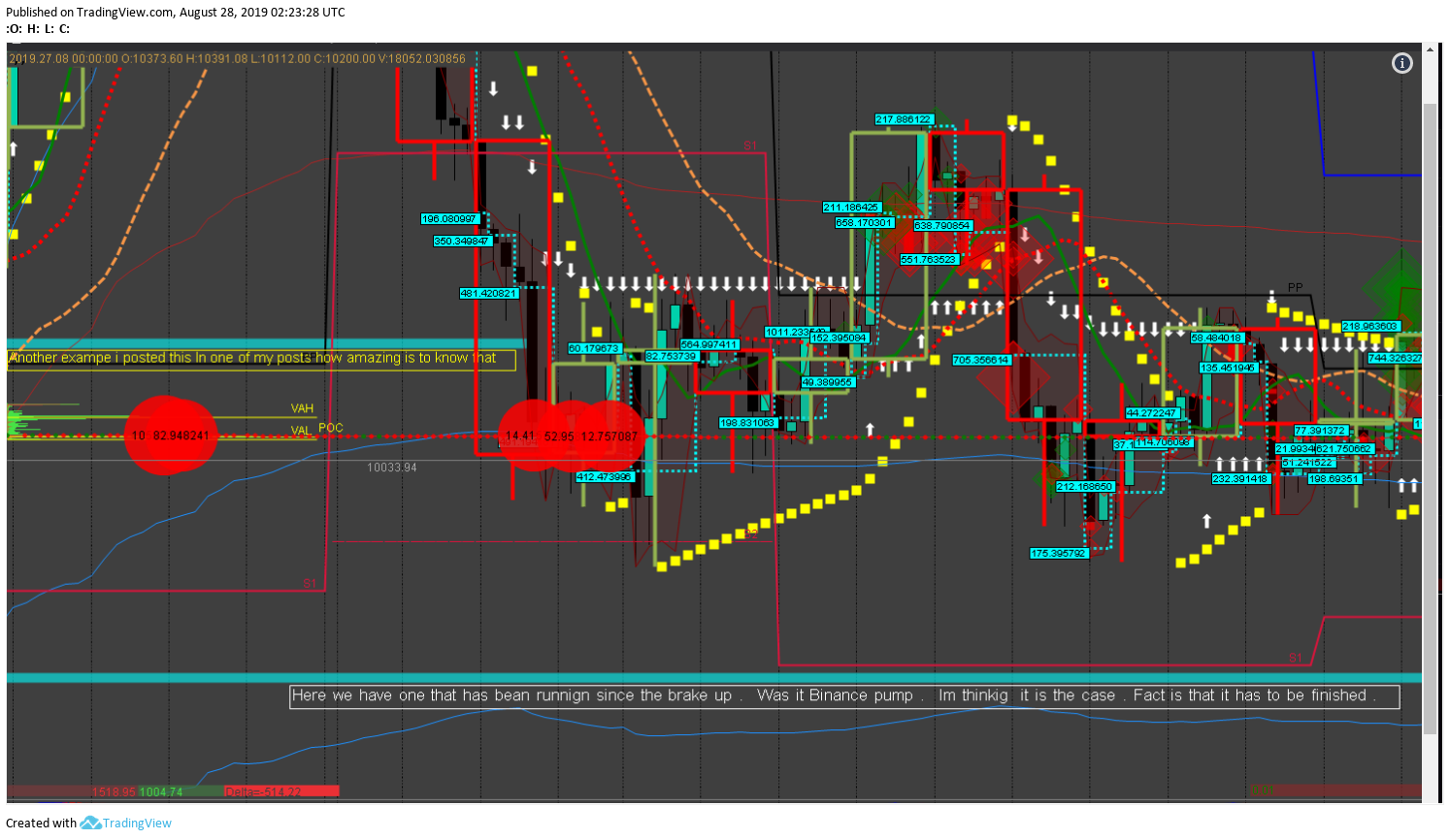Click the '135.451945' volume label
This screenshot has width=1450, height=840.
coord(1229,368)
